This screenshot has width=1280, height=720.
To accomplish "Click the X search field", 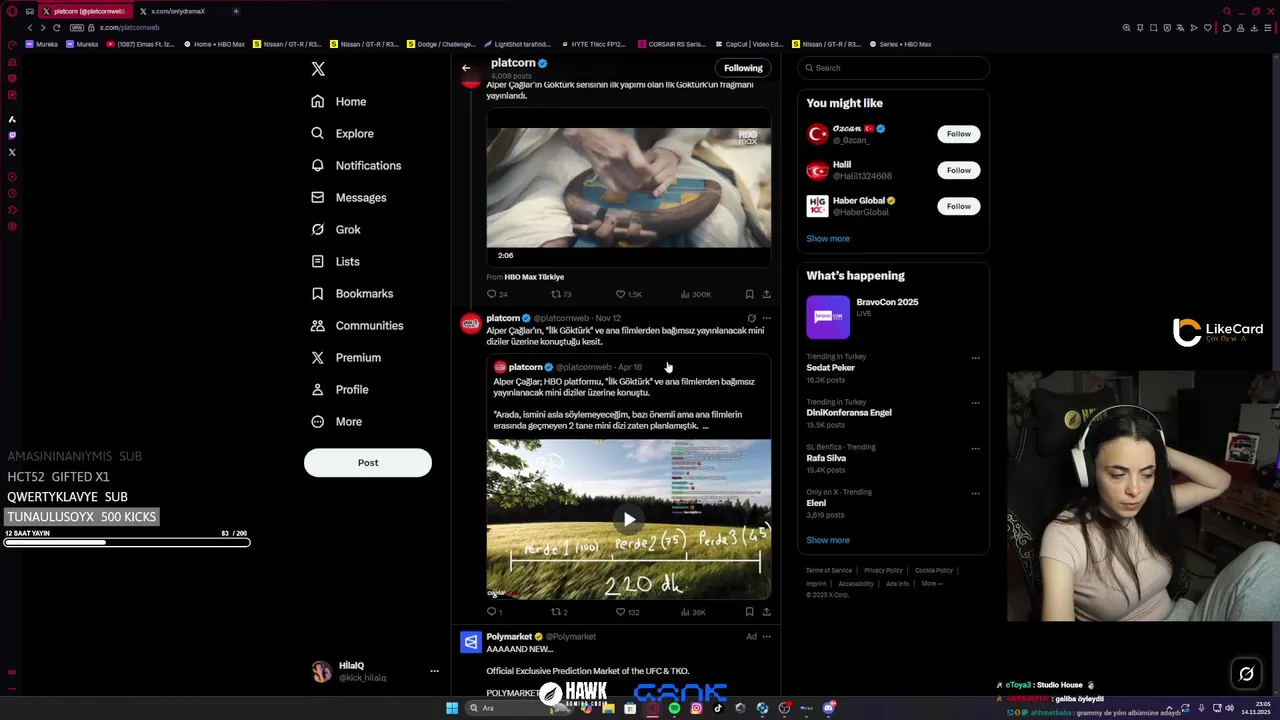I will [x=893, y=68].
